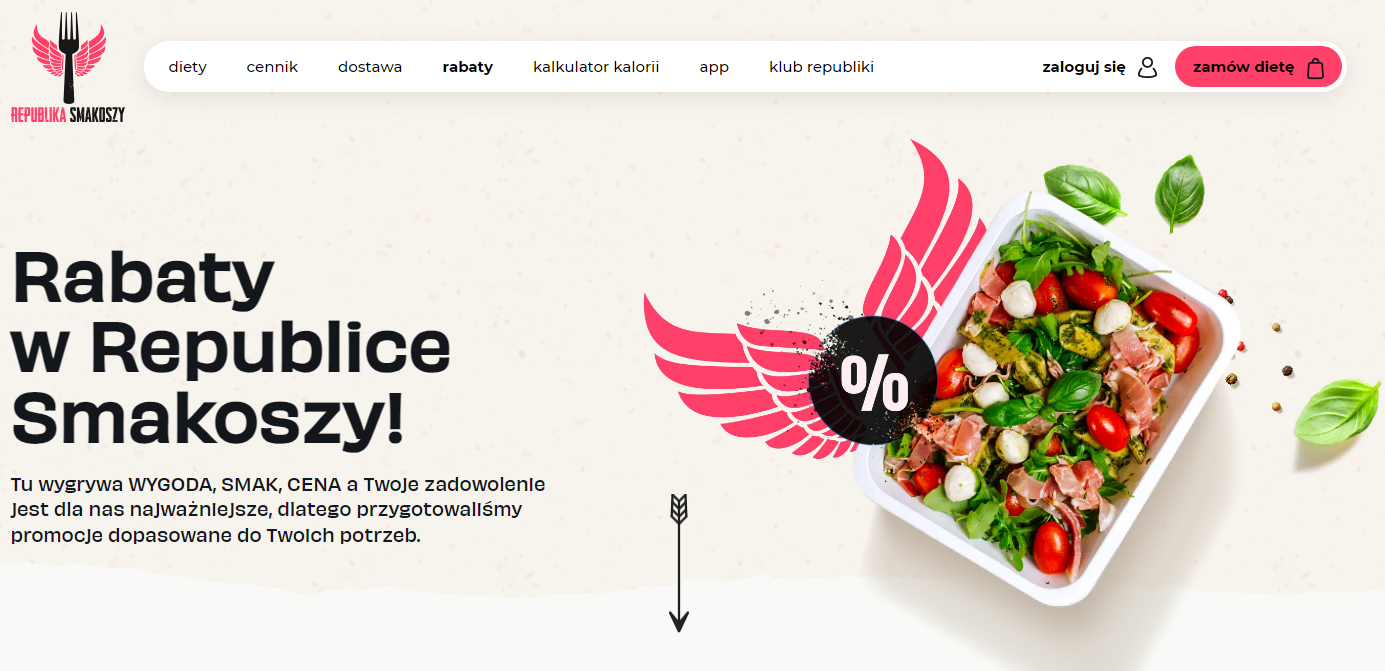
Task: Open the cennik page
Action: tap(272, 67)
